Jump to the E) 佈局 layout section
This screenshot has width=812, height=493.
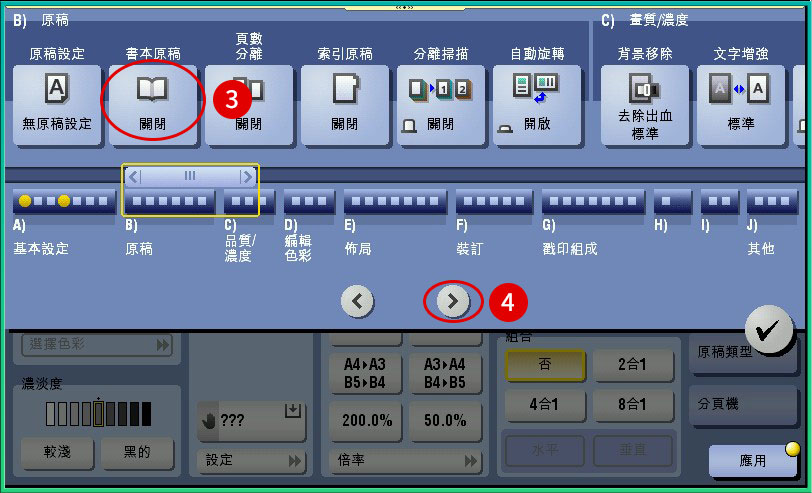[x=394, y=202]
